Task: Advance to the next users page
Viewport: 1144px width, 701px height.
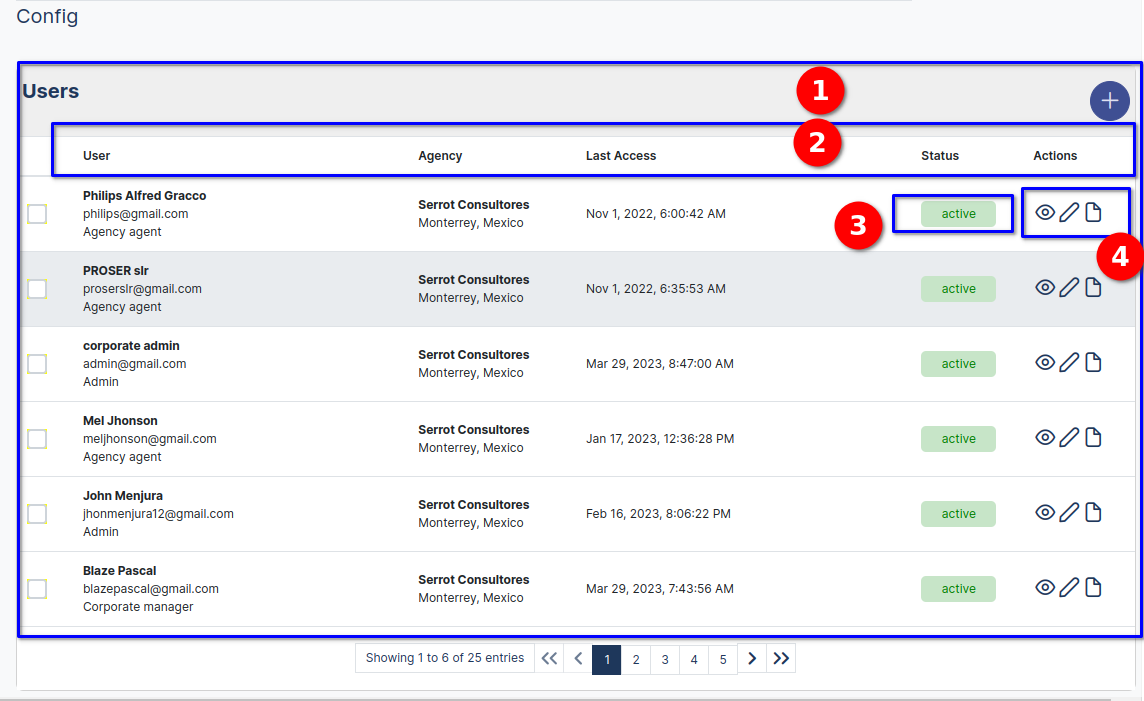Action: (x=752, y=658)
